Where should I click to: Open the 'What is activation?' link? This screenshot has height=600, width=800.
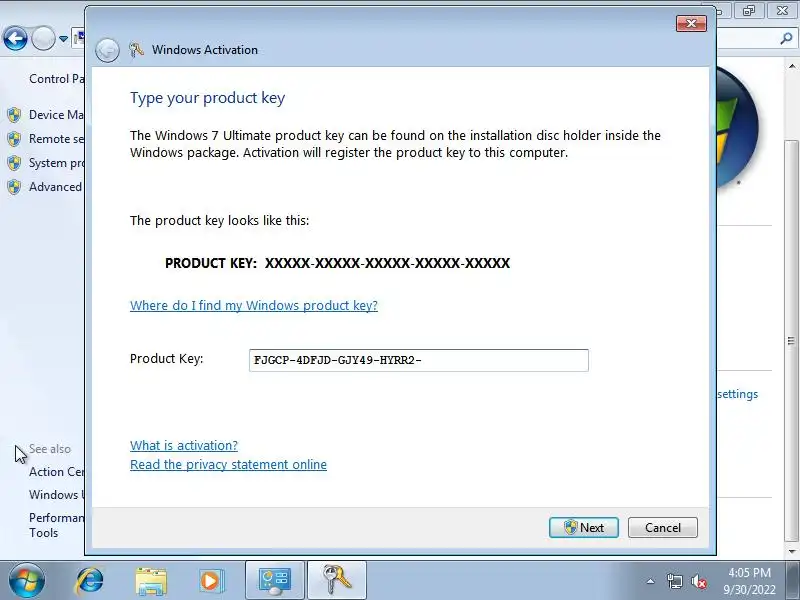(x=184, y=445)
